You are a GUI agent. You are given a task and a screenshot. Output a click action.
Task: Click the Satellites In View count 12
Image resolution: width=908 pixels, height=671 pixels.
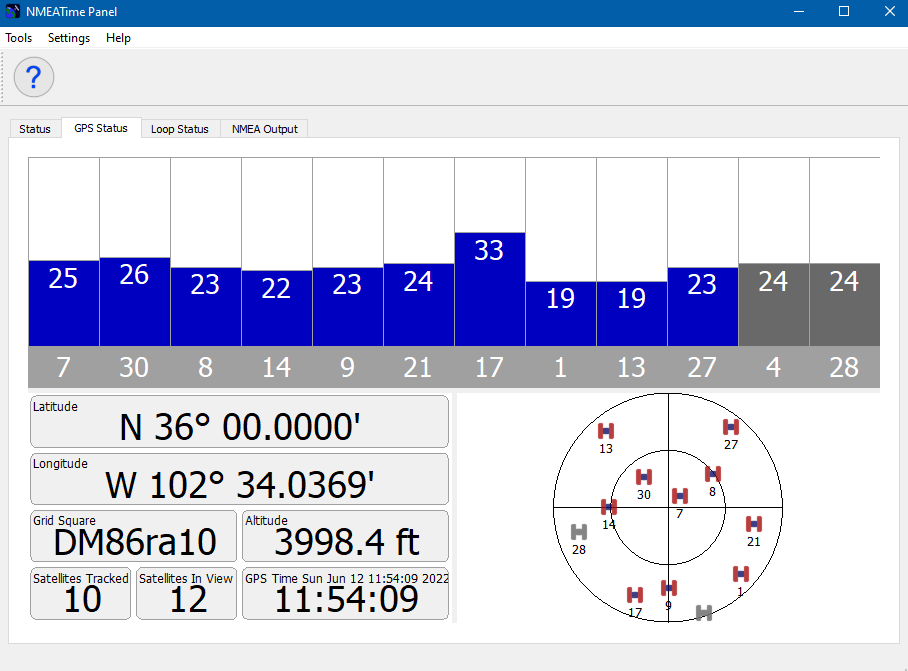click(188, 599)
